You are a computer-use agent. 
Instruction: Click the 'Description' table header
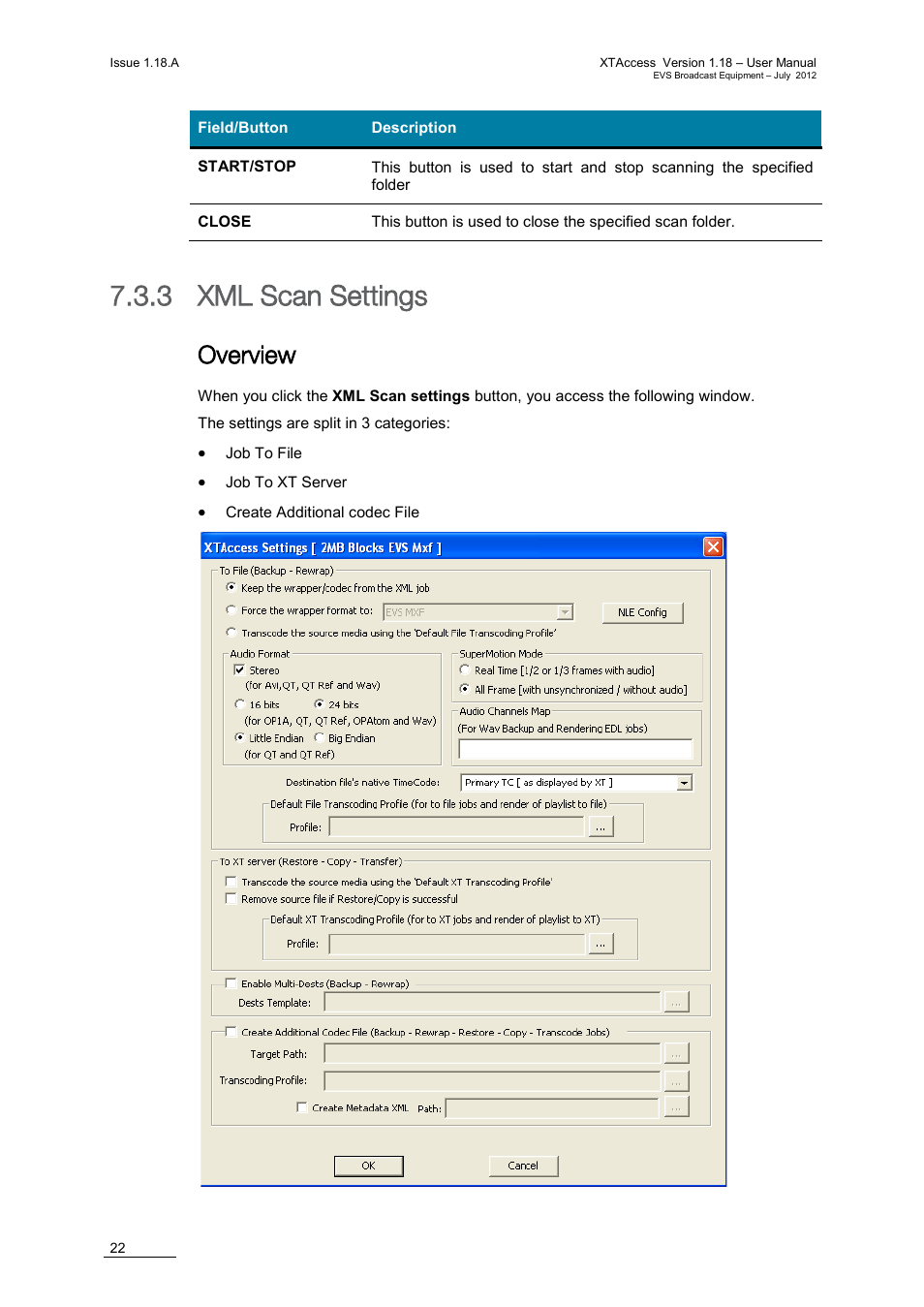pos(414,128)
